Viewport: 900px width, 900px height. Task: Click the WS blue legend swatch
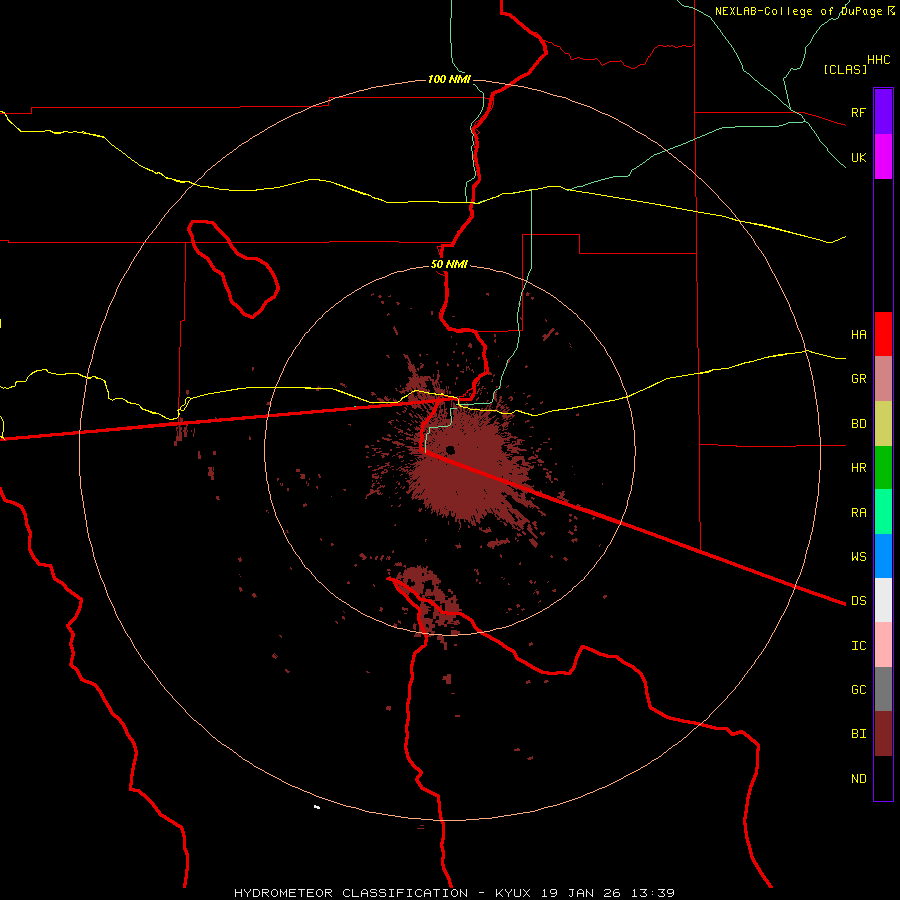[x=883, y=556]
